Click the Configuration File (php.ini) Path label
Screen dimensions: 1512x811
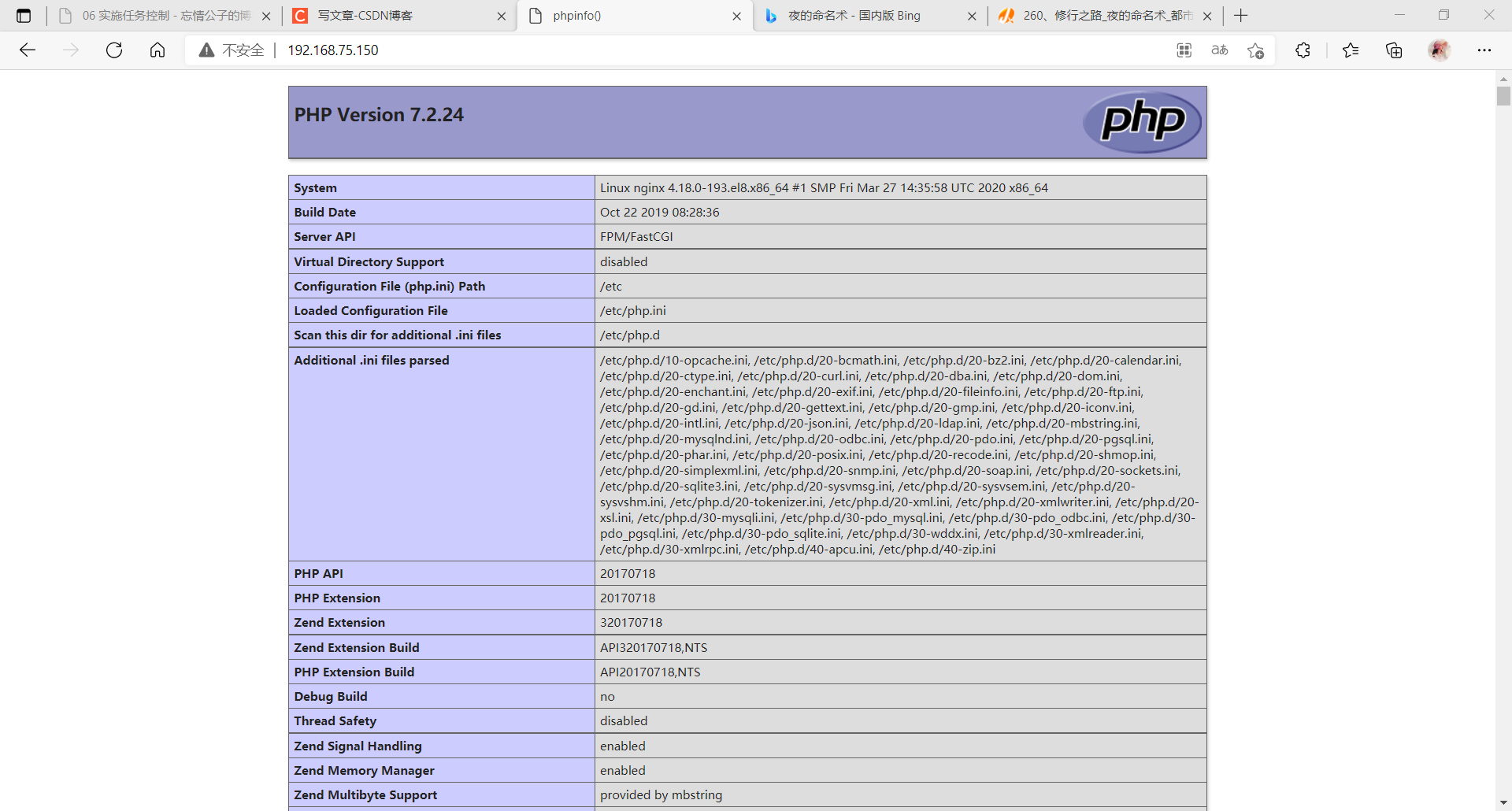(389, 286)
